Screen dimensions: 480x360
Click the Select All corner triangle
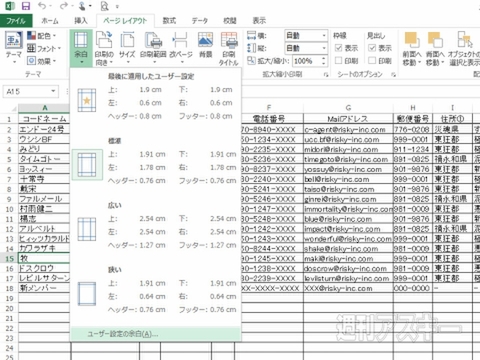(x=14, y=109)
